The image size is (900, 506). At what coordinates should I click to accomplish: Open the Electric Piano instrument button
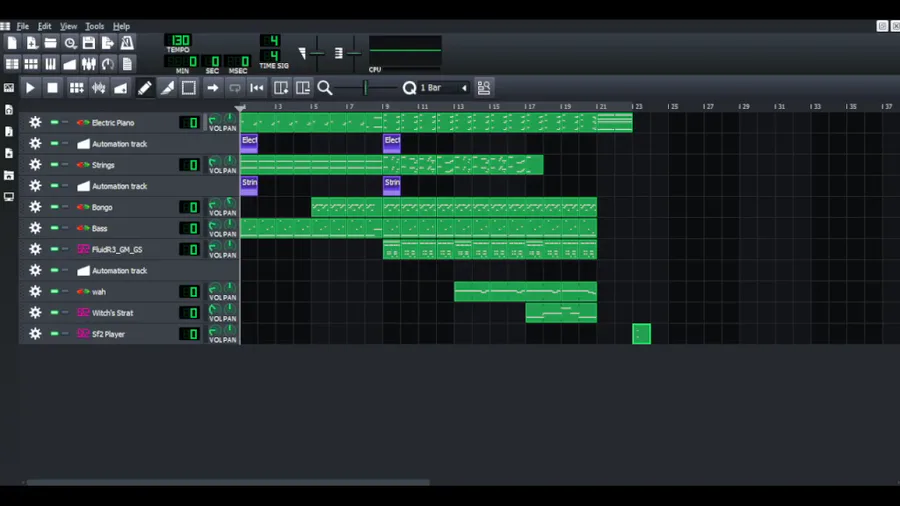point(125,122)
